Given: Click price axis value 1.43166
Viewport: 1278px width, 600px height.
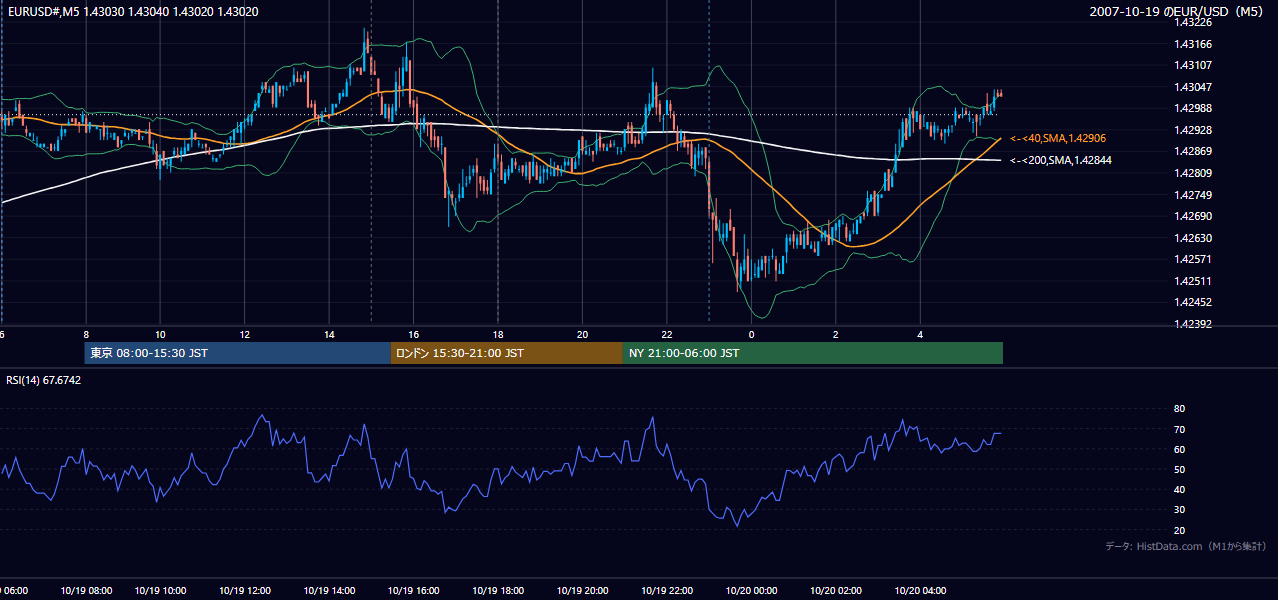Looking at the screenshot, I should [x=1193, y=44].
